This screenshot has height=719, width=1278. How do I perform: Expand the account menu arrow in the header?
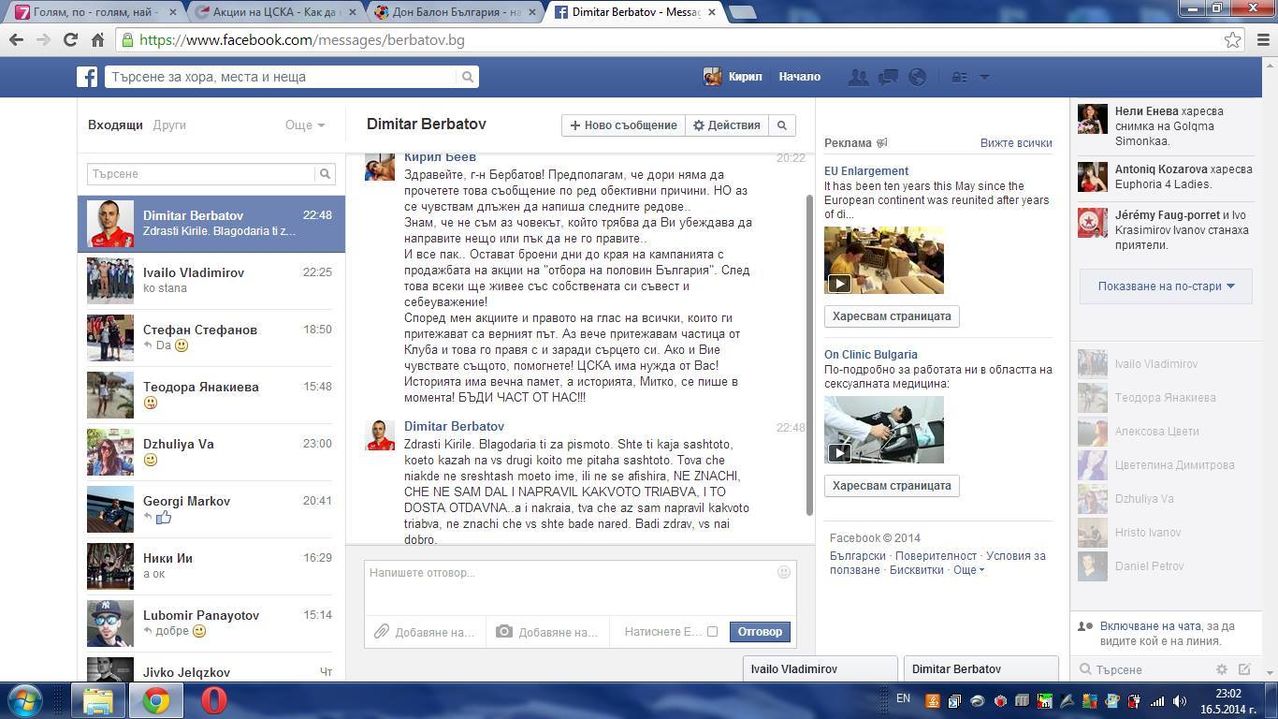click(x=984, y=77)
